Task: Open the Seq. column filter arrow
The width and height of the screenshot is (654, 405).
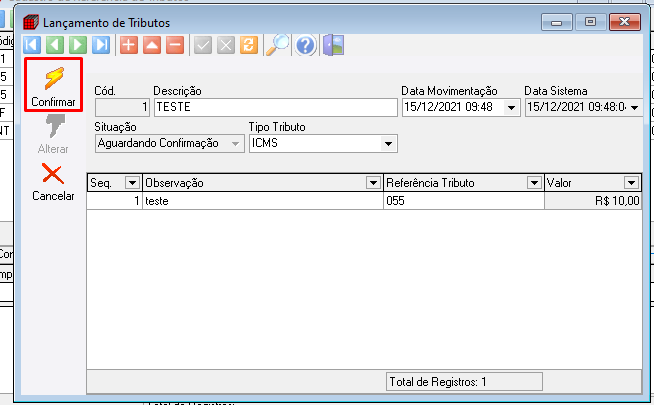Action: tap(132, 183)
